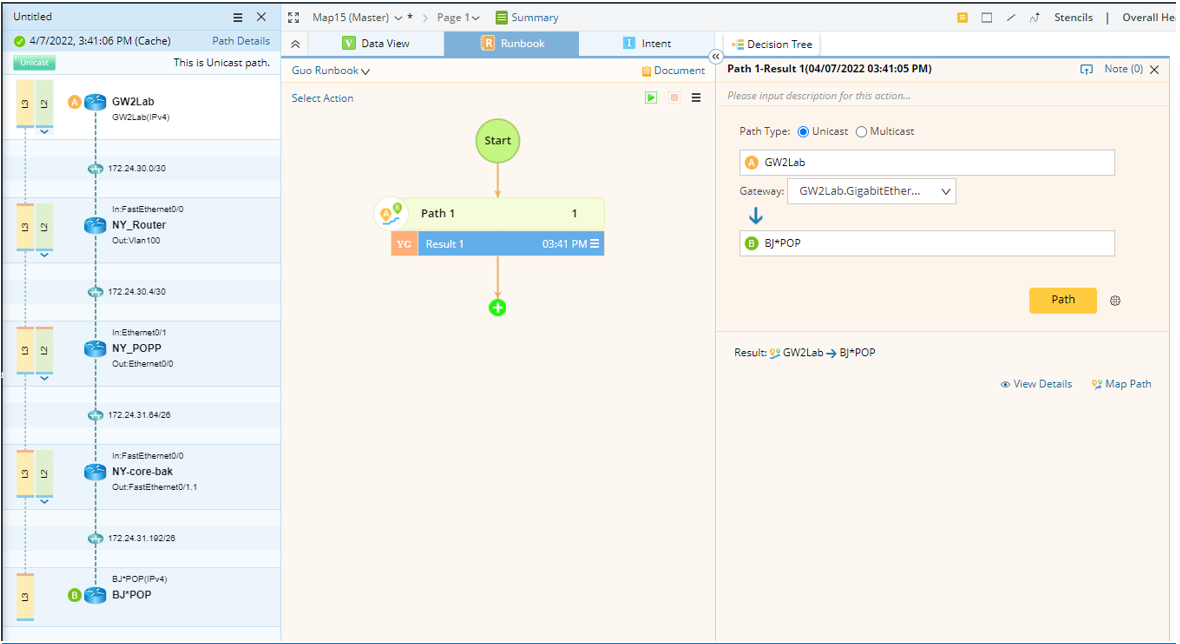
Task: Open the Decision Tree tab
Action: [x=771, y=44]
